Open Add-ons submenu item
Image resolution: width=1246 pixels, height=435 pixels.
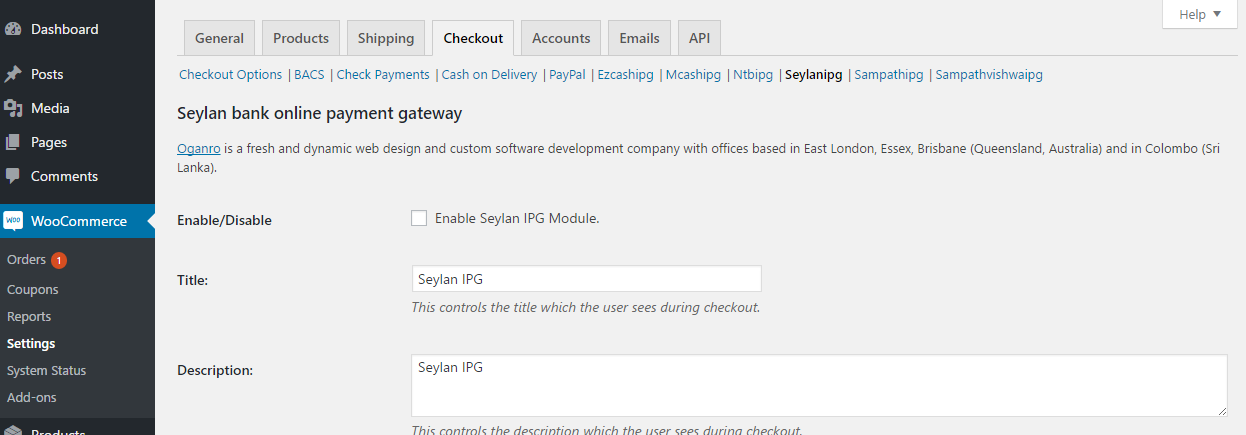click(x=32, y=397)
